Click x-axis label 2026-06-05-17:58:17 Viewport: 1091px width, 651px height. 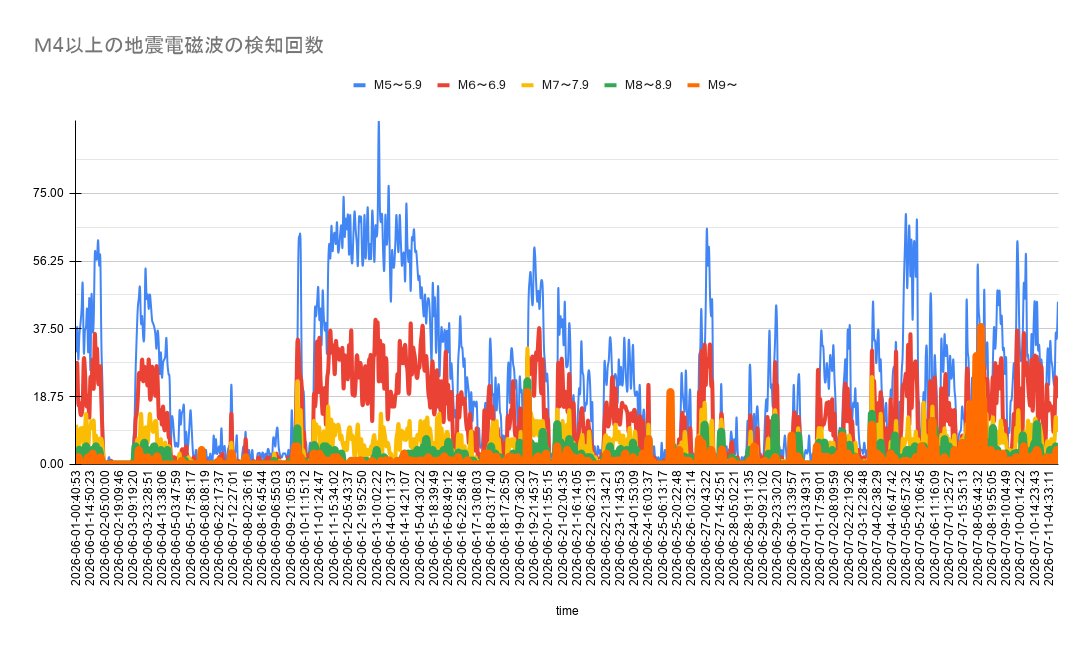click(190, 528)
